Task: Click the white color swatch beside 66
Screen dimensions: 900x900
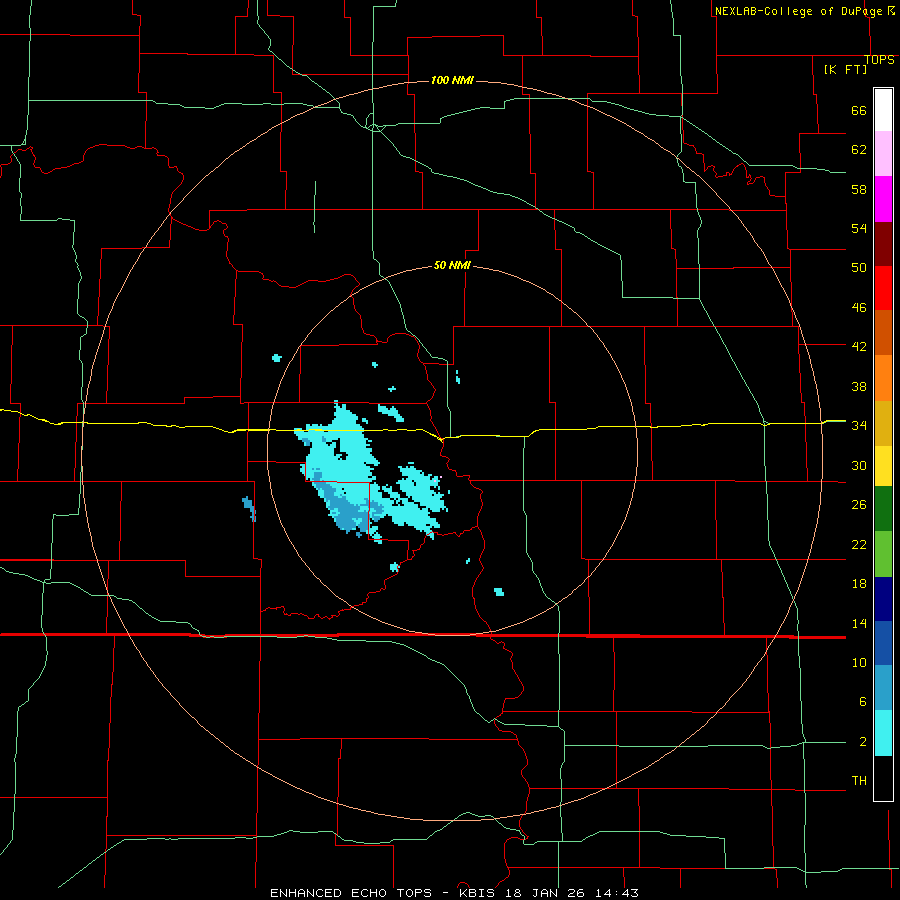Action: (883, 110)
